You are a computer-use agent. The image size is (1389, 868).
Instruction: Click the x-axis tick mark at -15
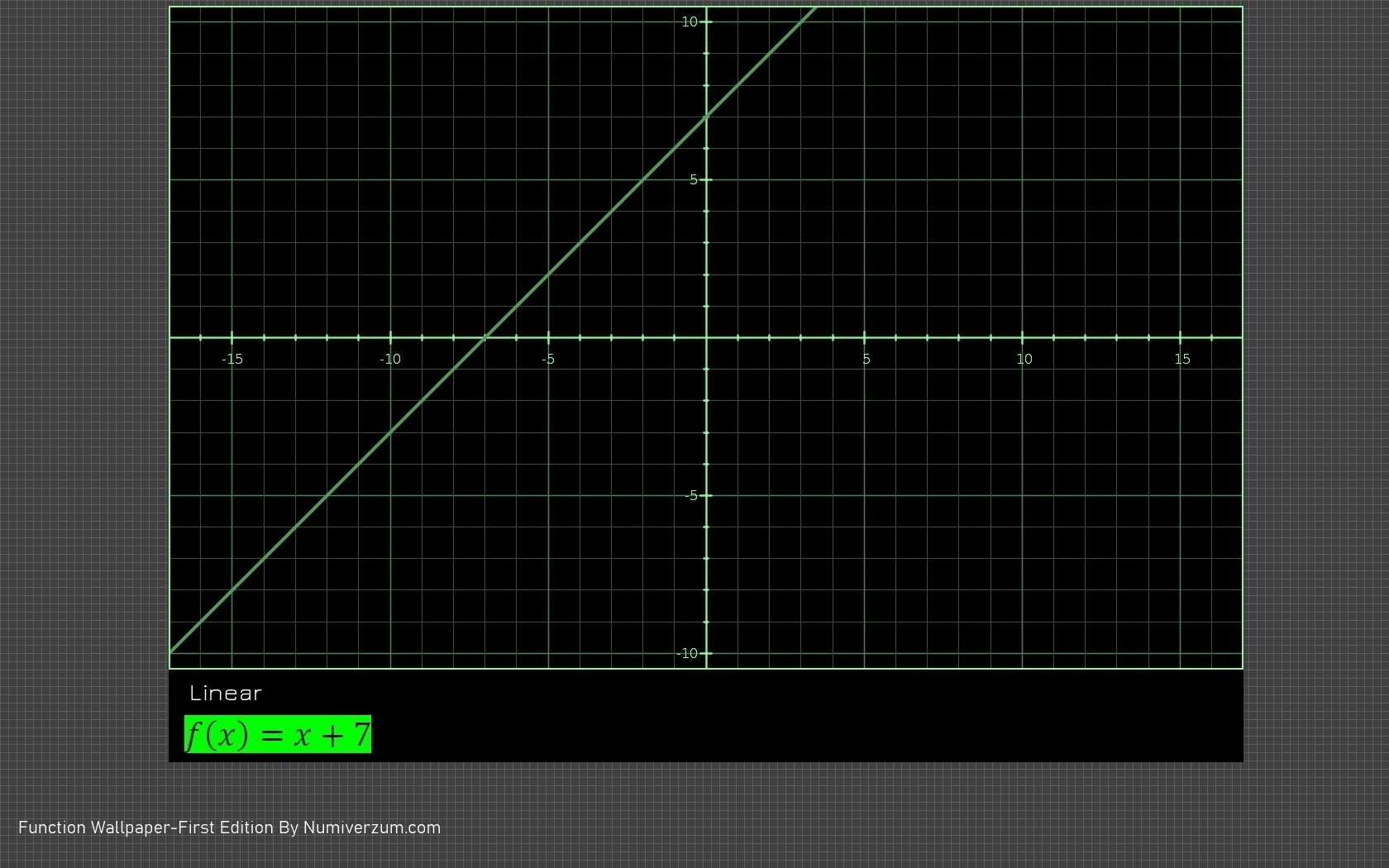click(232, 337)
